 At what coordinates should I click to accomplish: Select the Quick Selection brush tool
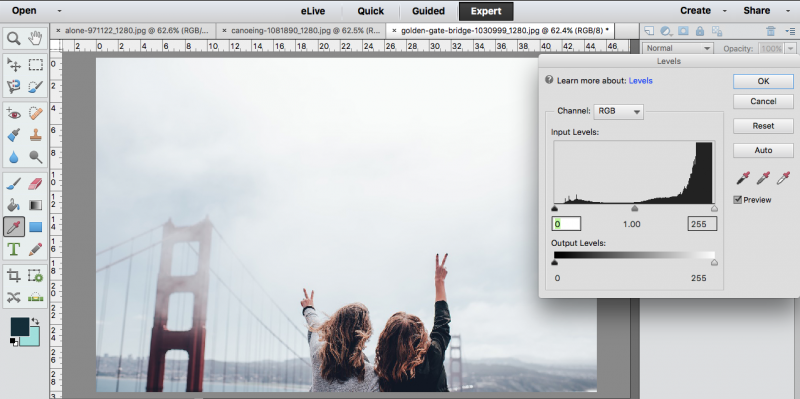pyautogui.click(x=35, y=87)
